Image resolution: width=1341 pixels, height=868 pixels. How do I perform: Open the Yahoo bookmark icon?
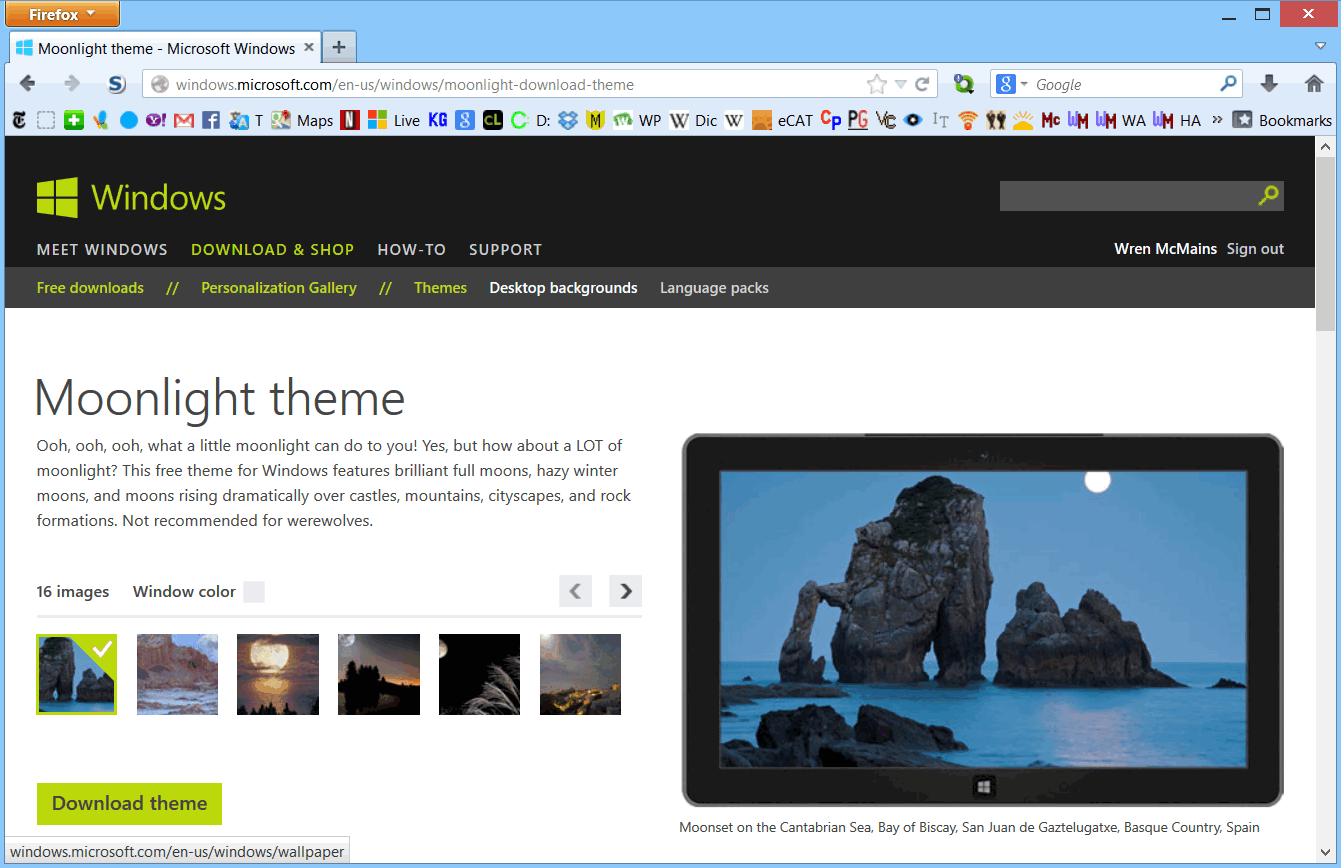point(156,120)
